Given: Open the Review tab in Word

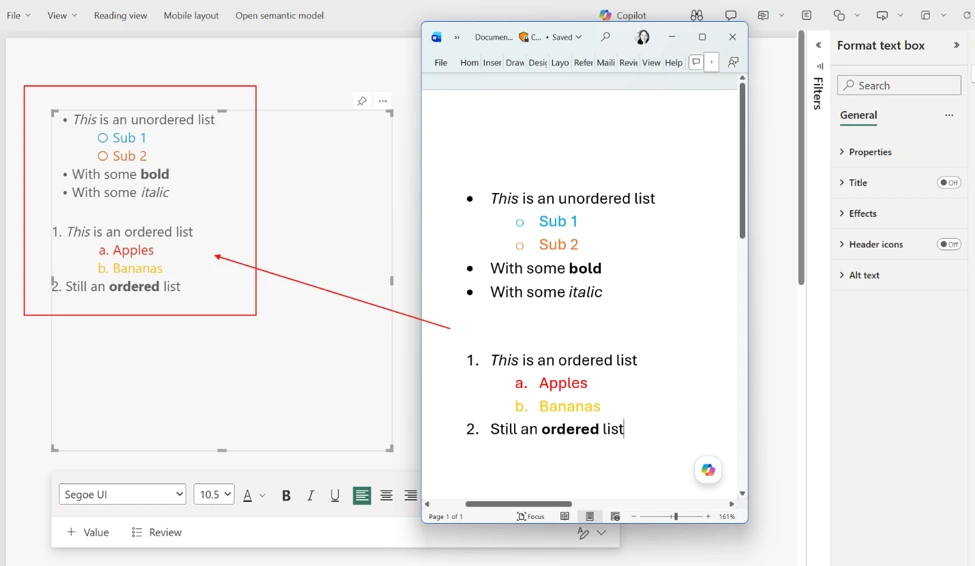Looking at the screenshot, I should pos(628,62).
